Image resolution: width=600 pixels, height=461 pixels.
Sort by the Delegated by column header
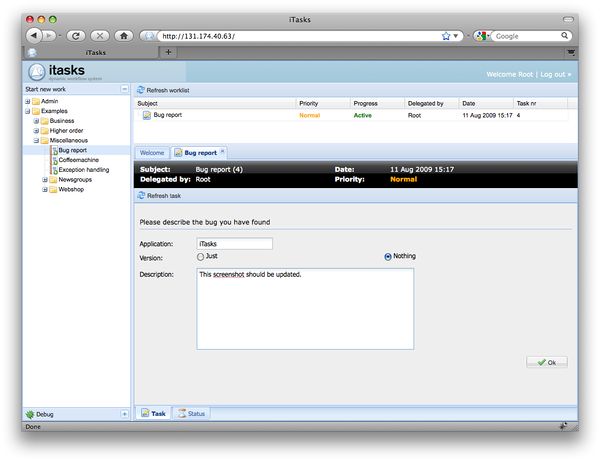coord(432,103)
